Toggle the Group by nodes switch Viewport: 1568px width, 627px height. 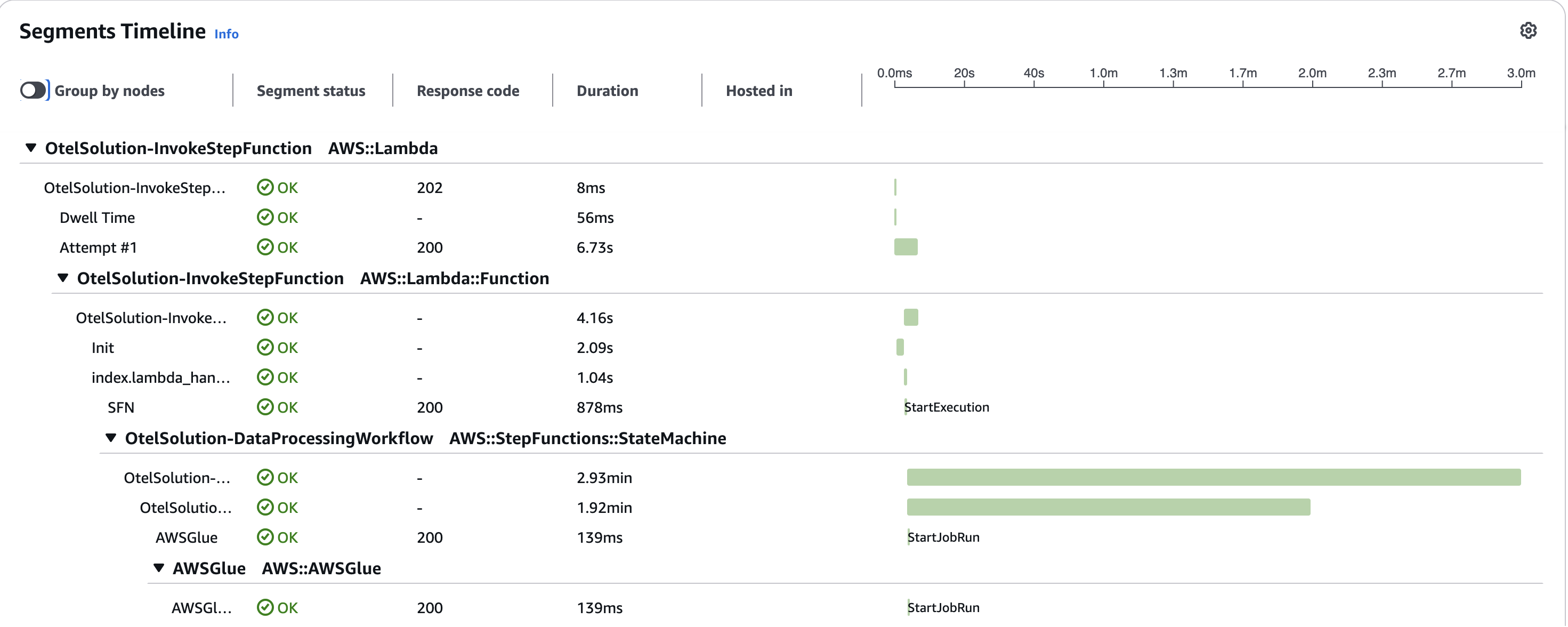34,90
